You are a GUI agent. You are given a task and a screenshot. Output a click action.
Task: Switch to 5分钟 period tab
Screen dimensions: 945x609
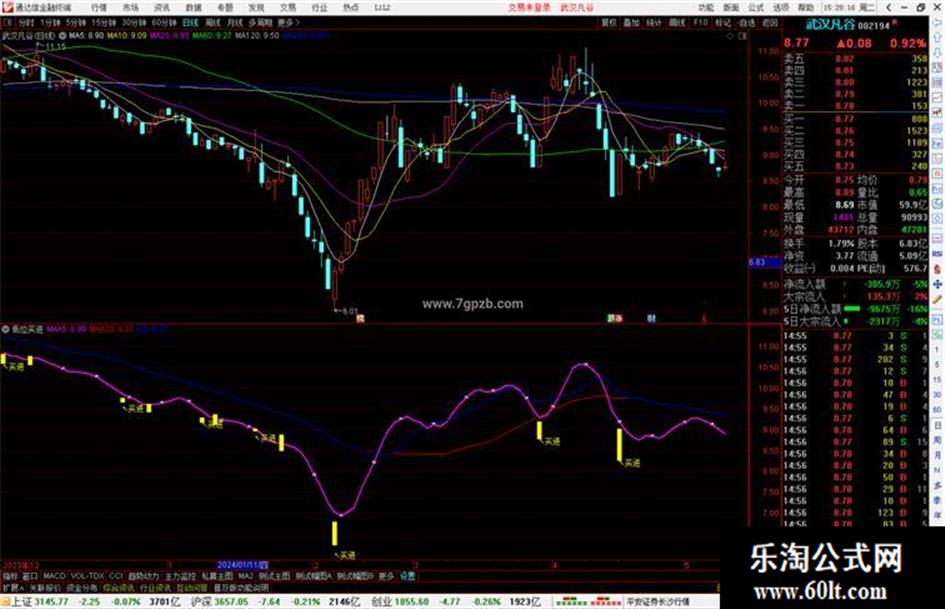click(76, 23)
